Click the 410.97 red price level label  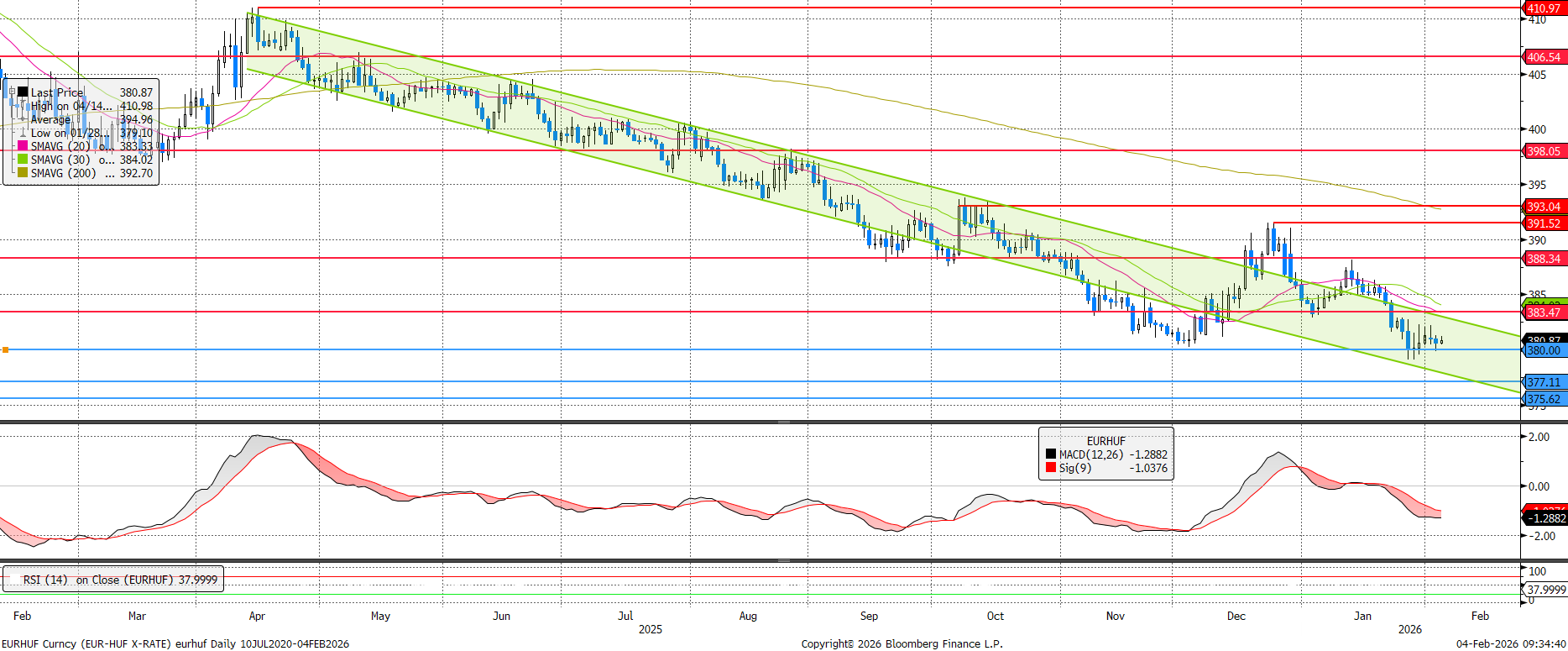[1543, 8]
